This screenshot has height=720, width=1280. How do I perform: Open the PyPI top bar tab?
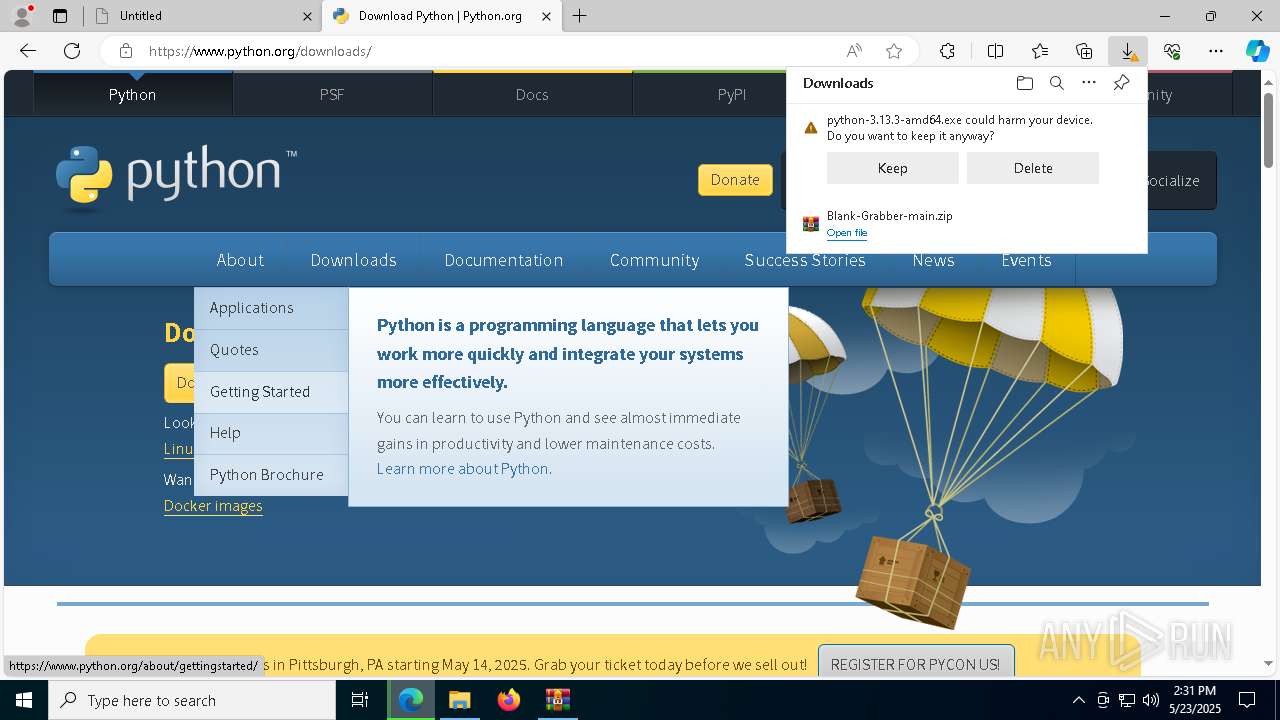pyautogui.click(x=732, y=94)
